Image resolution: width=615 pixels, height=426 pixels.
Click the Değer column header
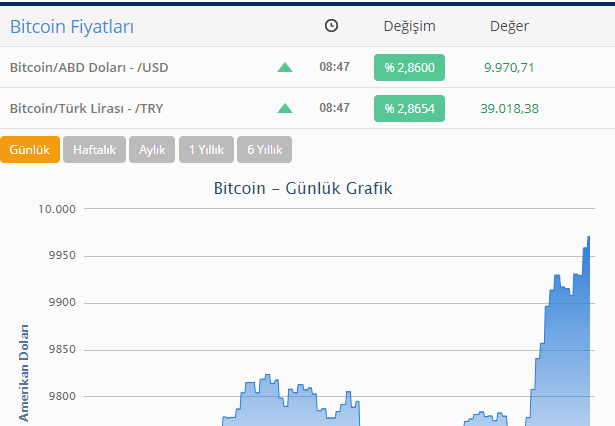509,26
